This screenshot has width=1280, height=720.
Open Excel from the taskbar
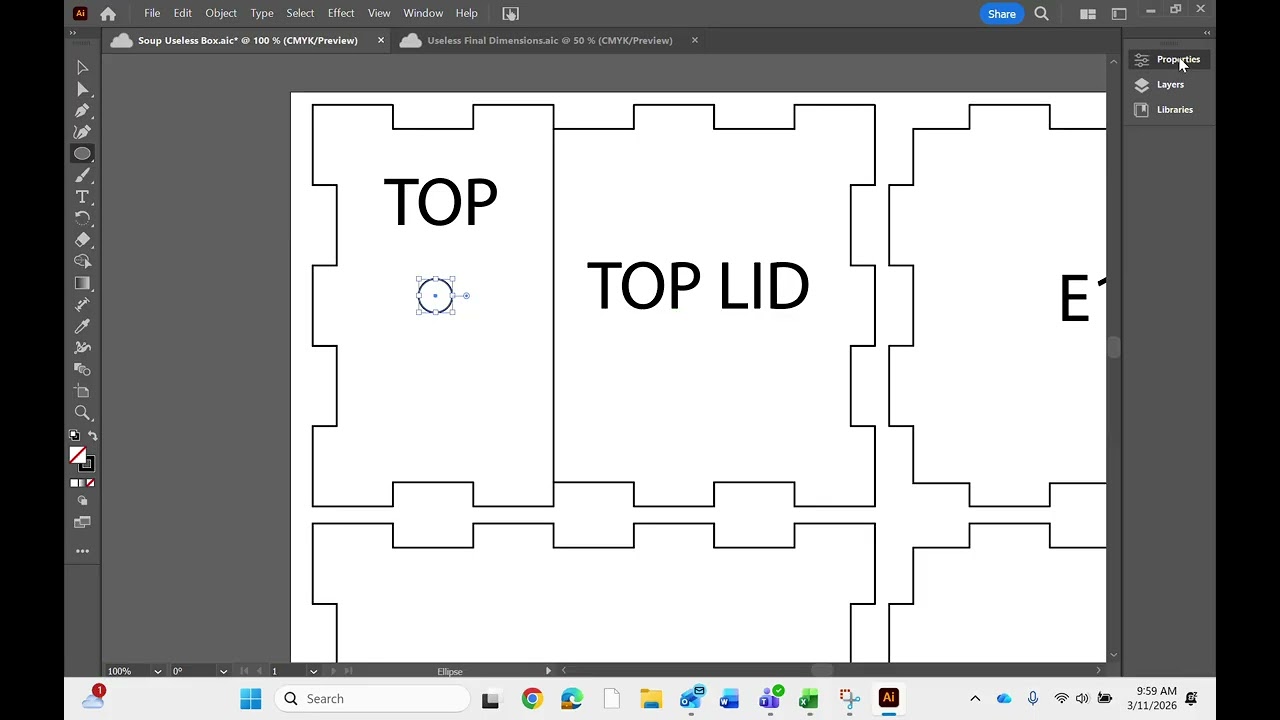click(x=808, y=699)
